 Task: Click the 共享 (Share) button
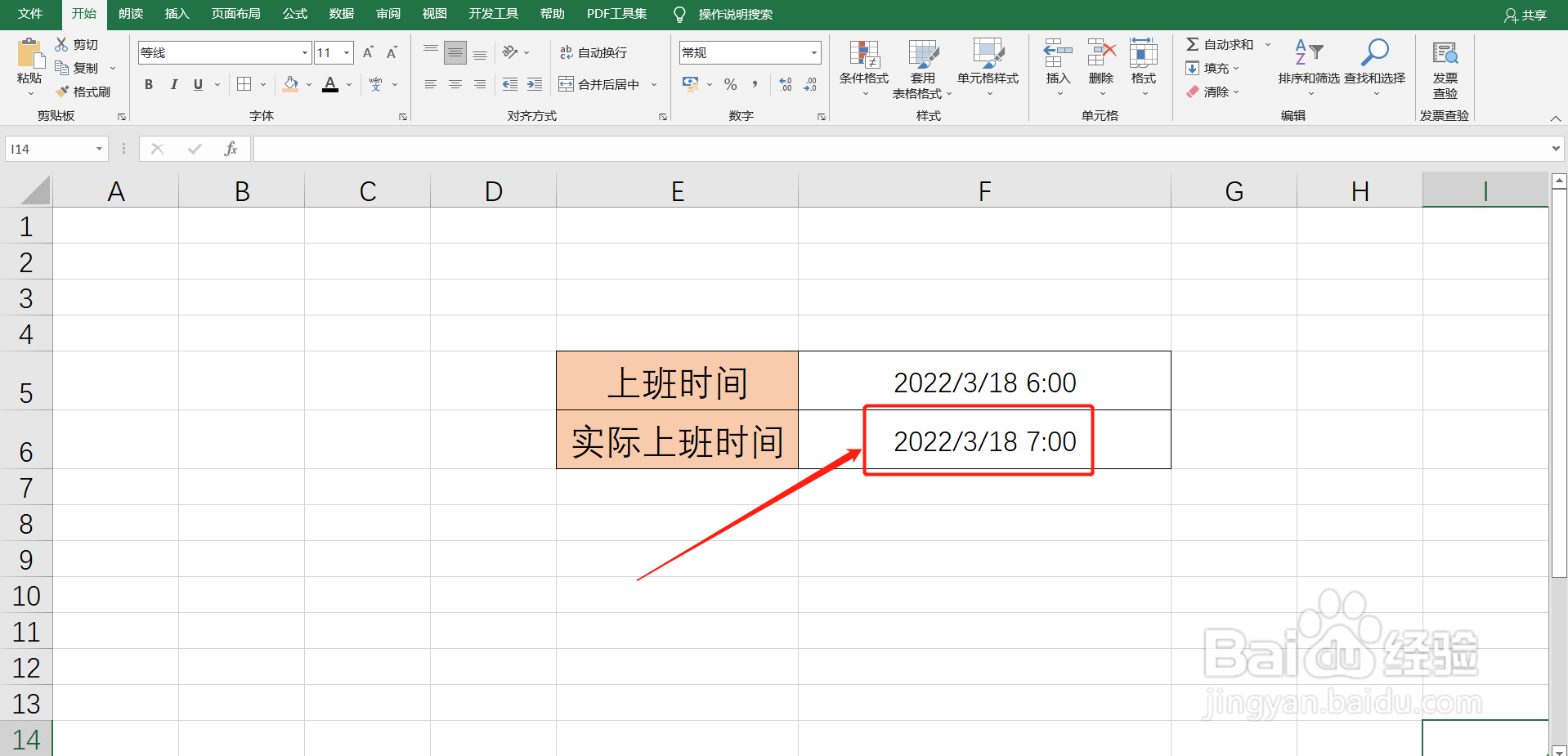click(1525, 14)
